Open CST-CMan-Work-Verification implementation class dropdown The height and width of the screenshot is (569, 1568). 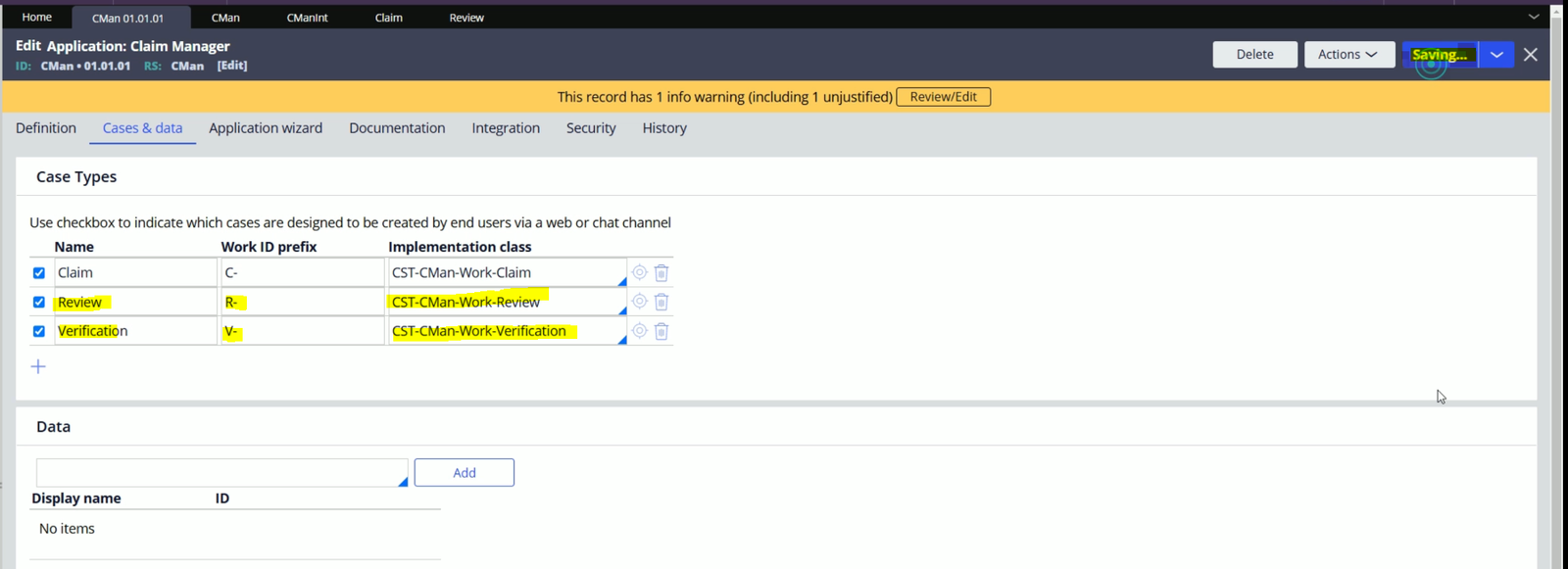[x=622, y=340]
